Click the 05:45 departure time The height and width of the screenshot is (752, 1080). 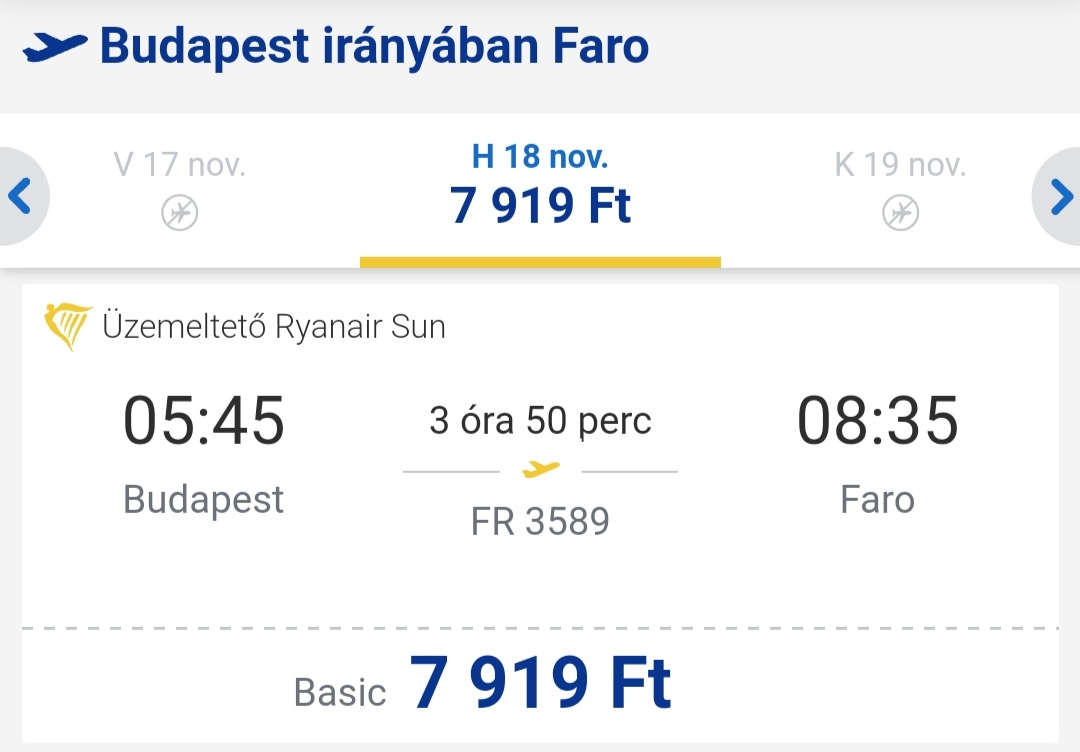[204, 420]
